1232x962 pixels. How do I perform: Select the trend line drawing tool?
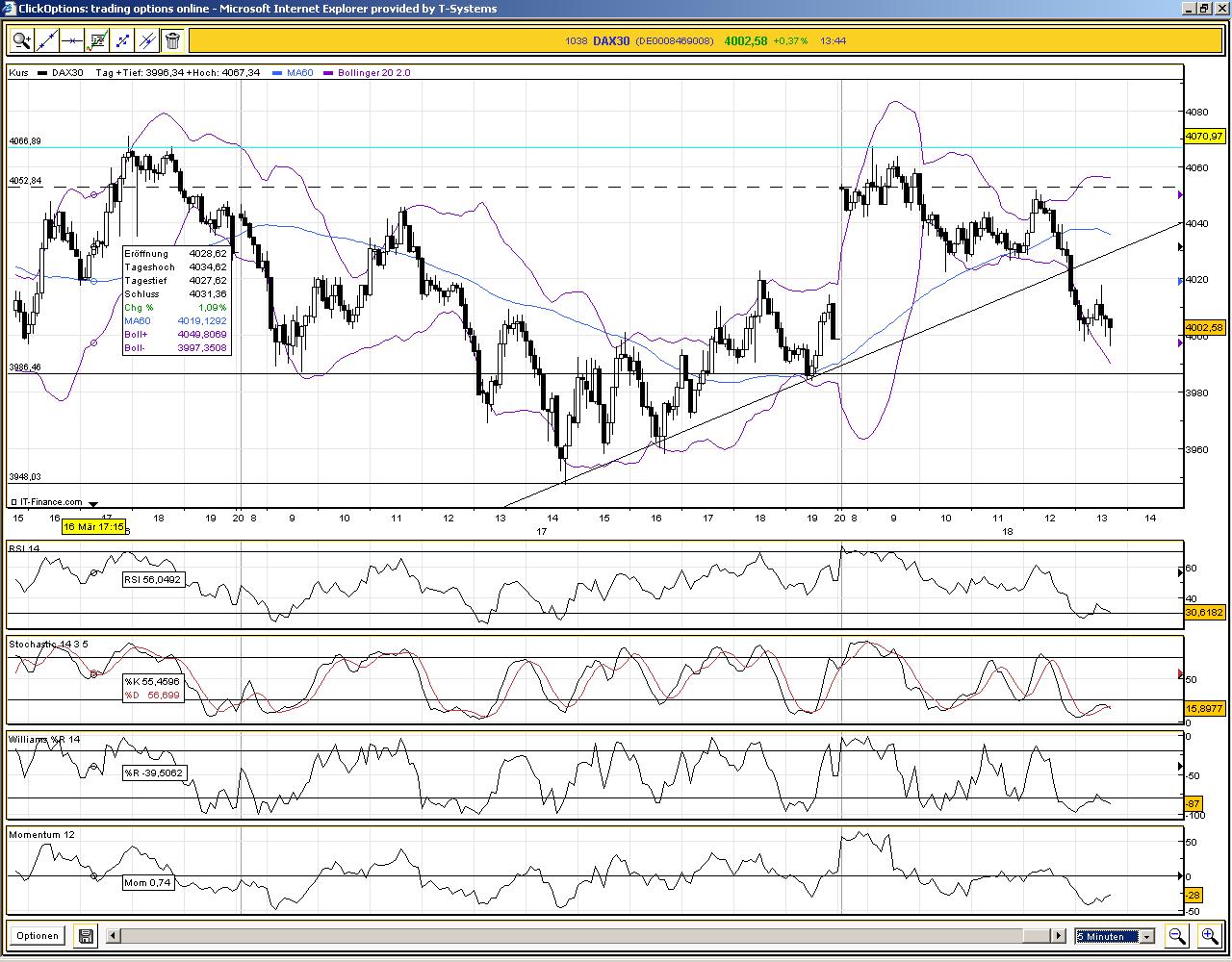[x=47, y=40]
